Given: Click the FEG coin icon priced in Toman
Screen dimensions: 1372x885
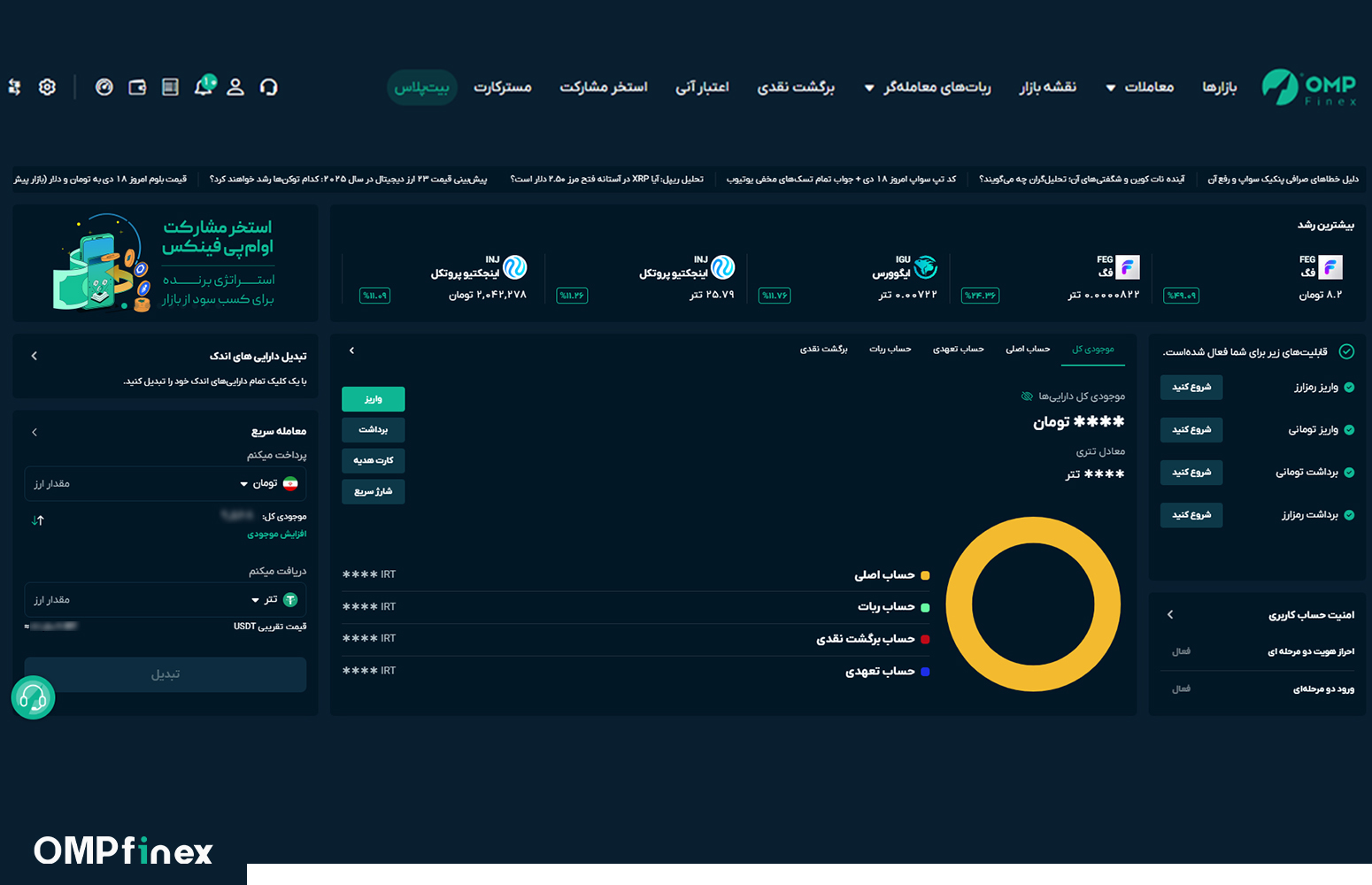Looking at the screenshot, I should [x=1330, y=266].
